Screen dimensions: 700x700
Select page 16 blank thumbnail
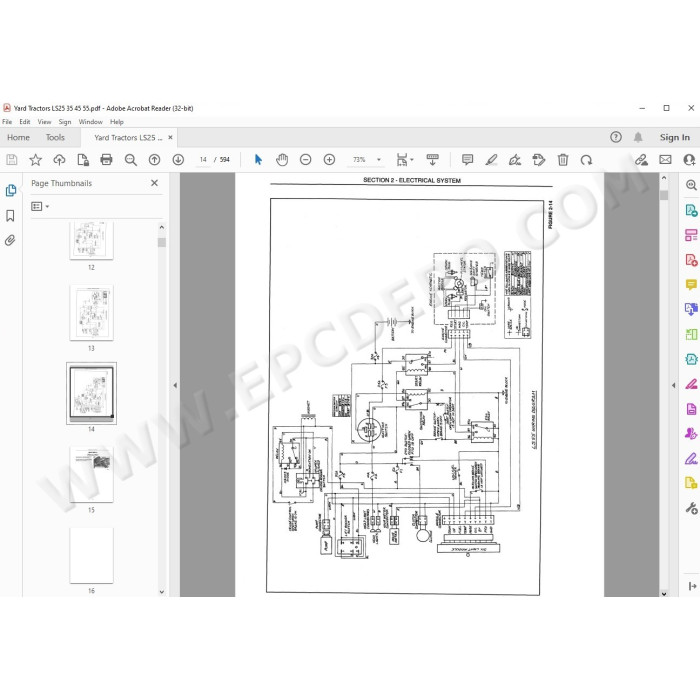(92, 555)
